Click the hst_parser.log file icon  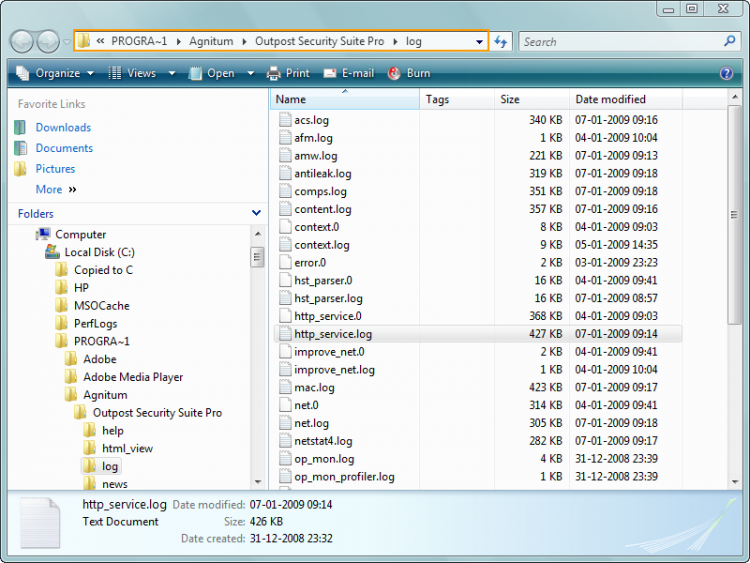pyautogui.click(x=285, y=298)
